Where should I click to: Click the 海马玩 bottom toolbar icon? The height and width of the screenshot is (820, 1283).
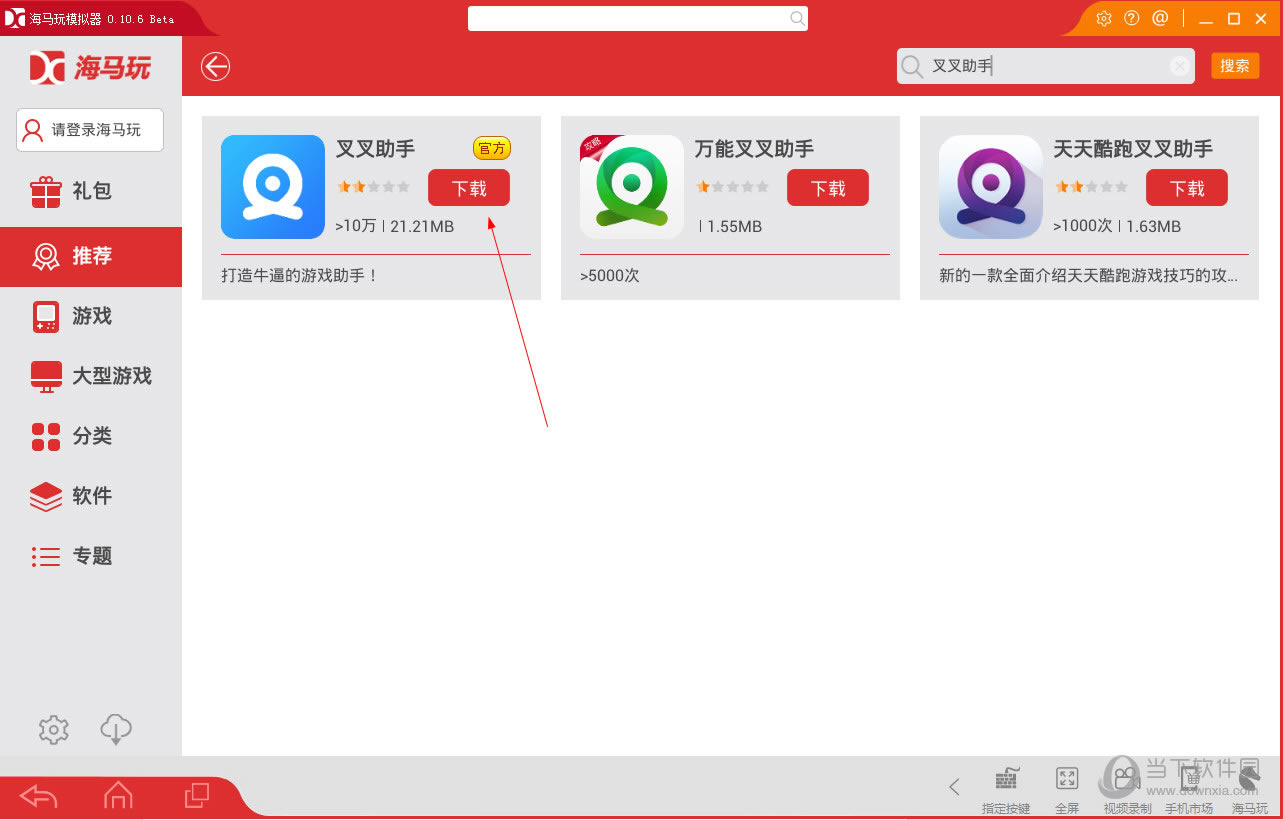pos(1249,789)
